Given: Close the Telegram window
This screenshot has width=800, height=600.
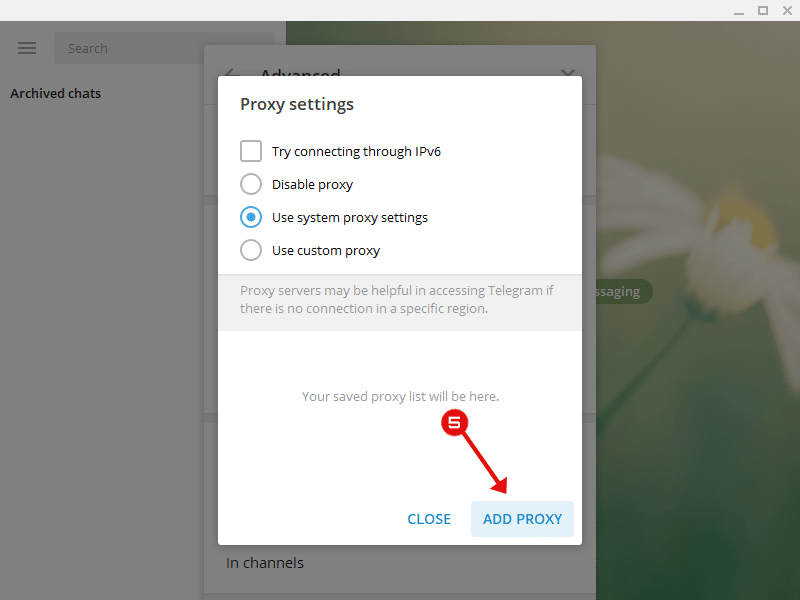Looking at the screenshot, I should (x=787, y=11).
